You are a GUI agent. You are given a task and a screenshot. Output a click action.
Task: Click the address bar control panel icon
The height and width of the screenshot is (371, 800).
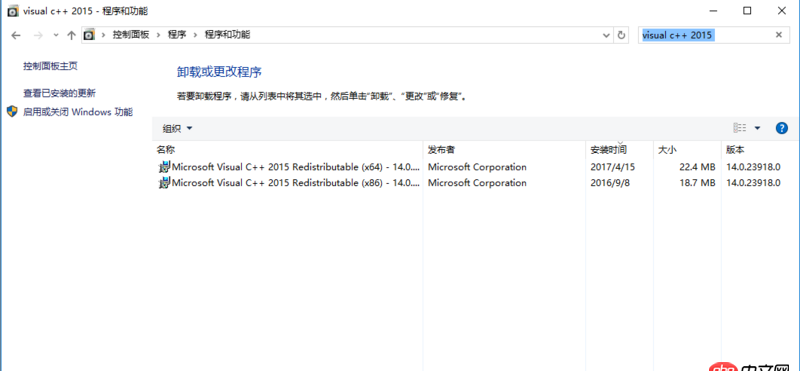click(89, 35)
